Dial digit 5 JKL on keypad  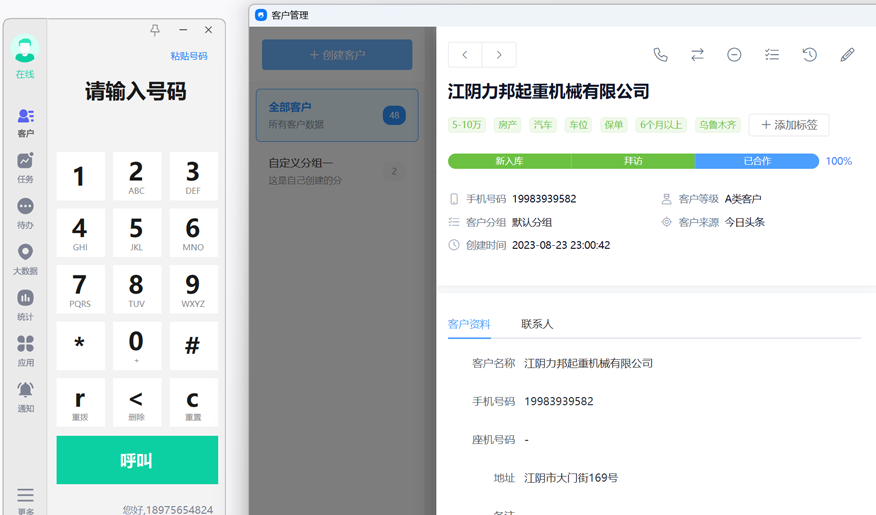click(137, 232)
